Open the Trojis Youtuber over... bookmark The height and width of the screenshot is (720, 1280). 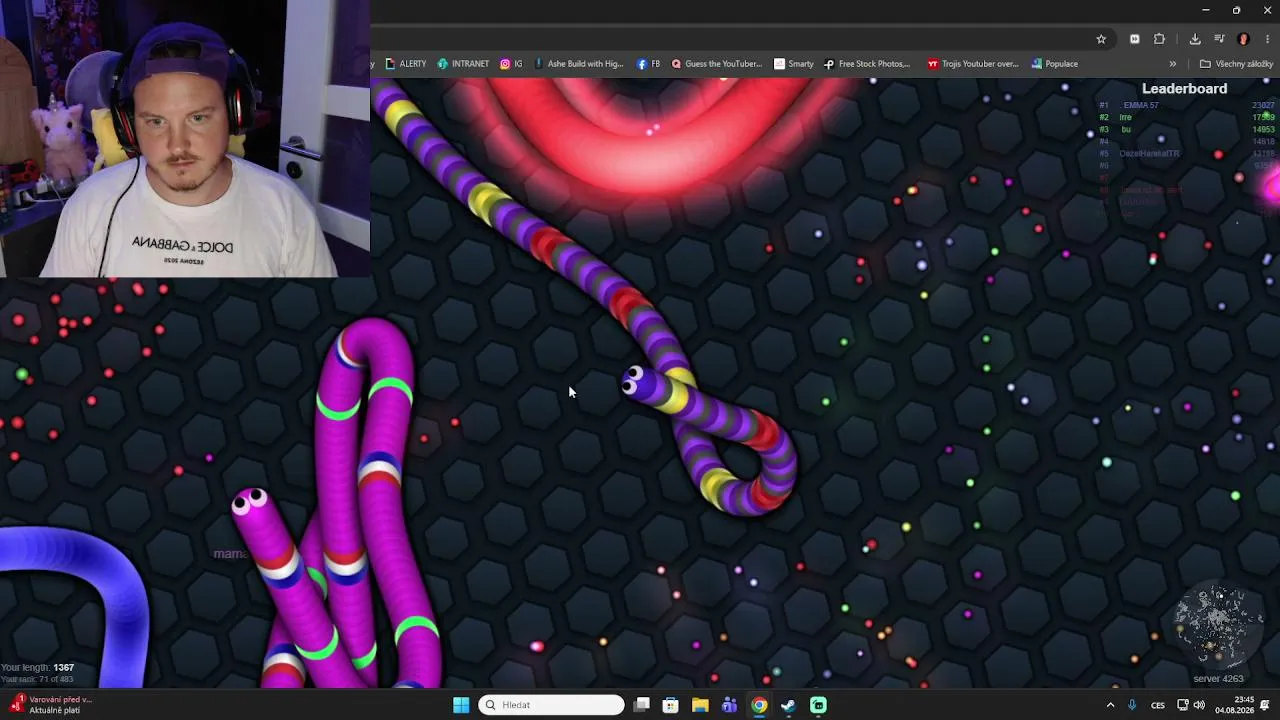point(973,64)
